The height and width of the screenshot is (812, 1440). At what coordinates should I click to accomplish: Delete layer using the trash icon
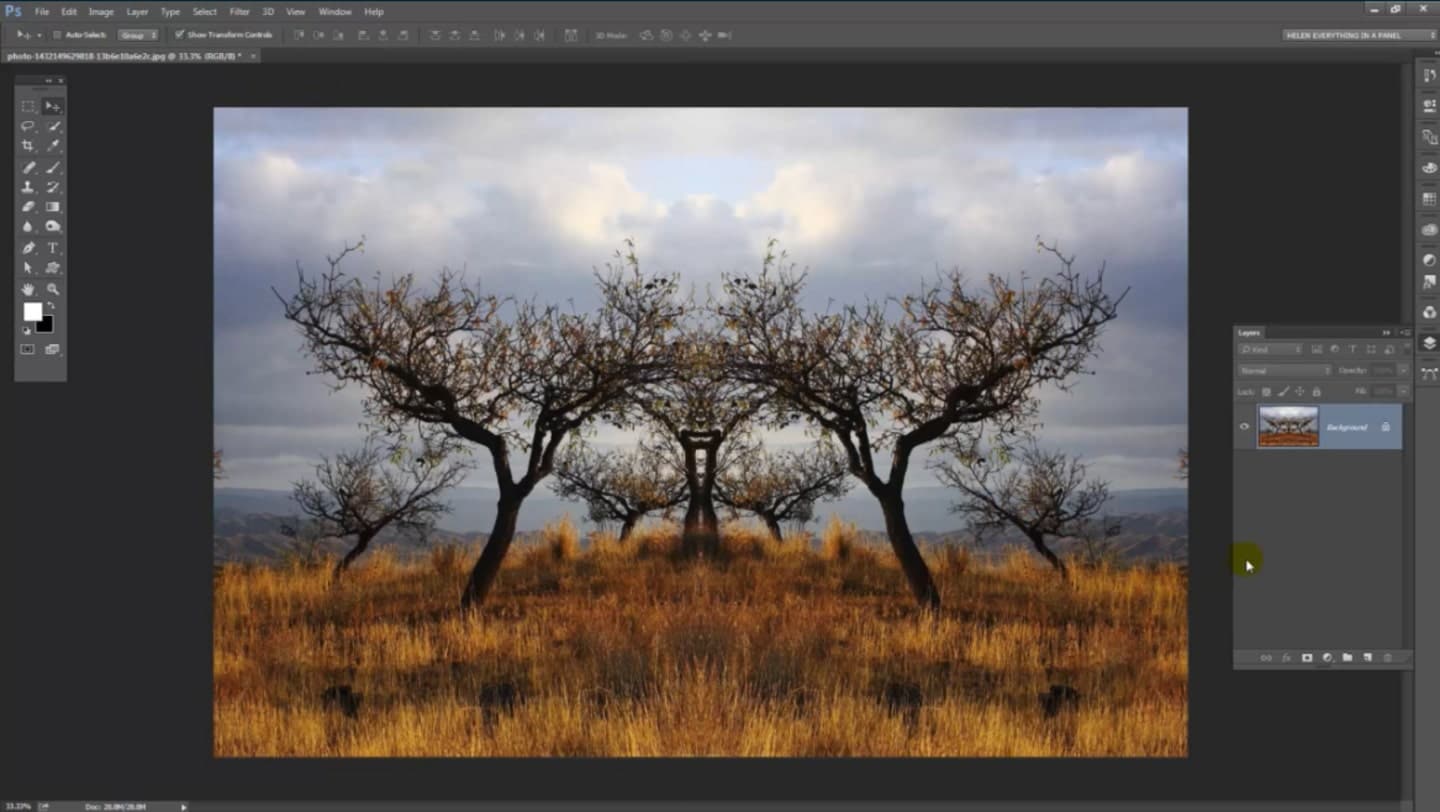(x=1388, y=658)
